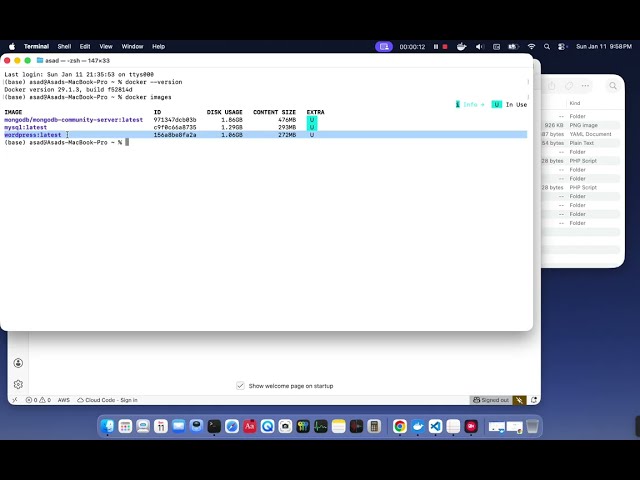The width and height of the screenshot is (640, 480).
Task: Click the battery status icon
Action: (513, 47)
